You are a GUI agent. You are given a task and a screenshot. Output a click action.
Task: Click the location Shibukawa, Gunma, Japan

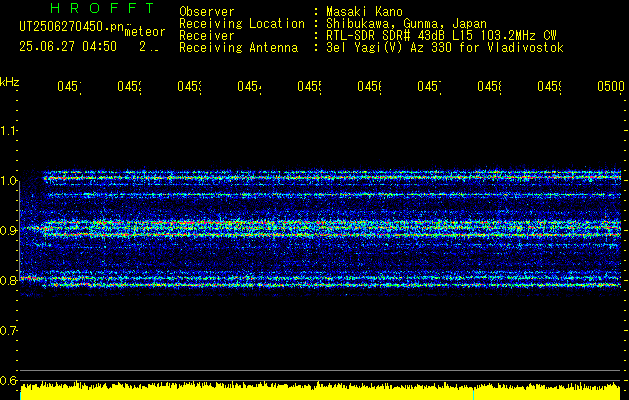[406, 24]
